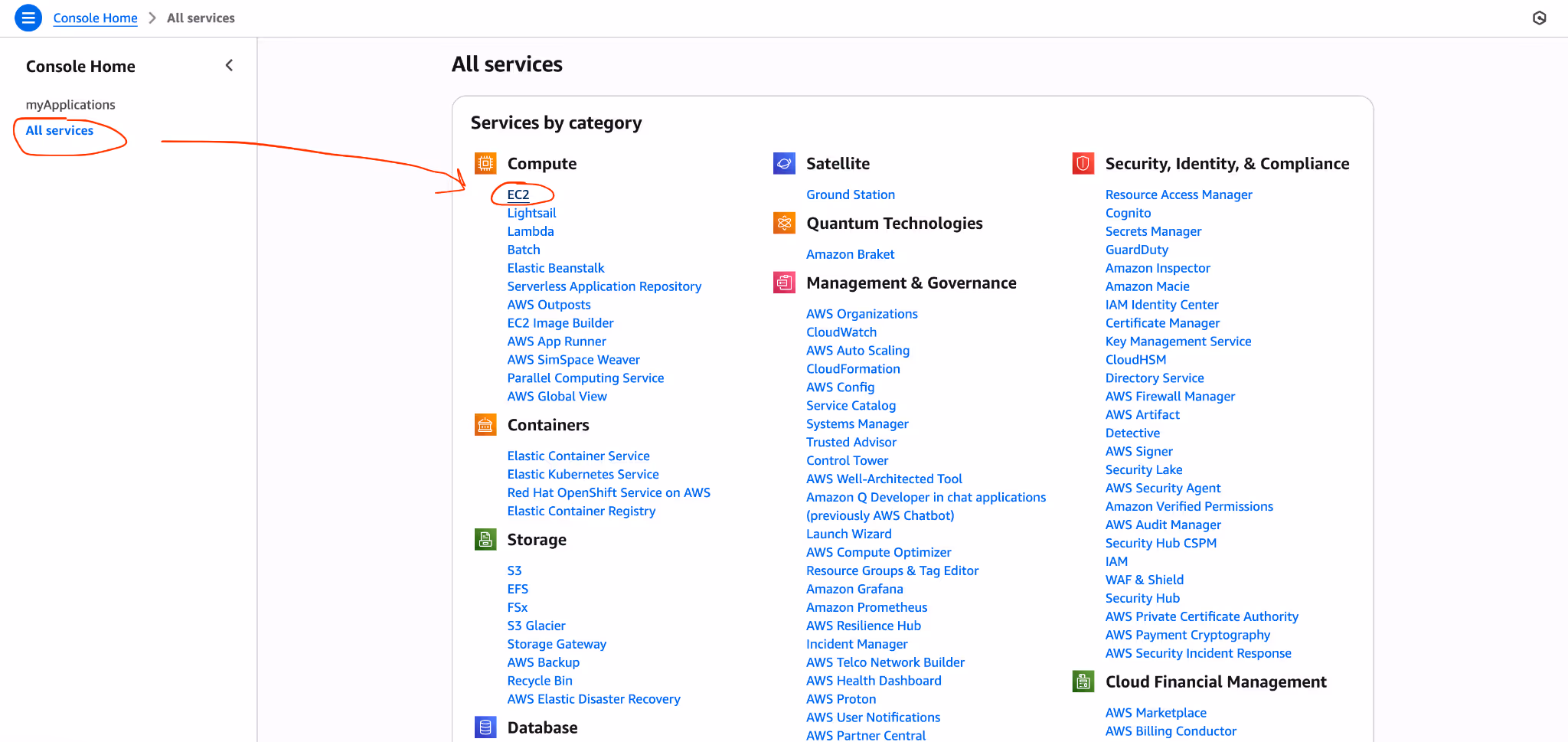Collapse the Console Home side panel
1568x742 pixels.
pos(229,66)
